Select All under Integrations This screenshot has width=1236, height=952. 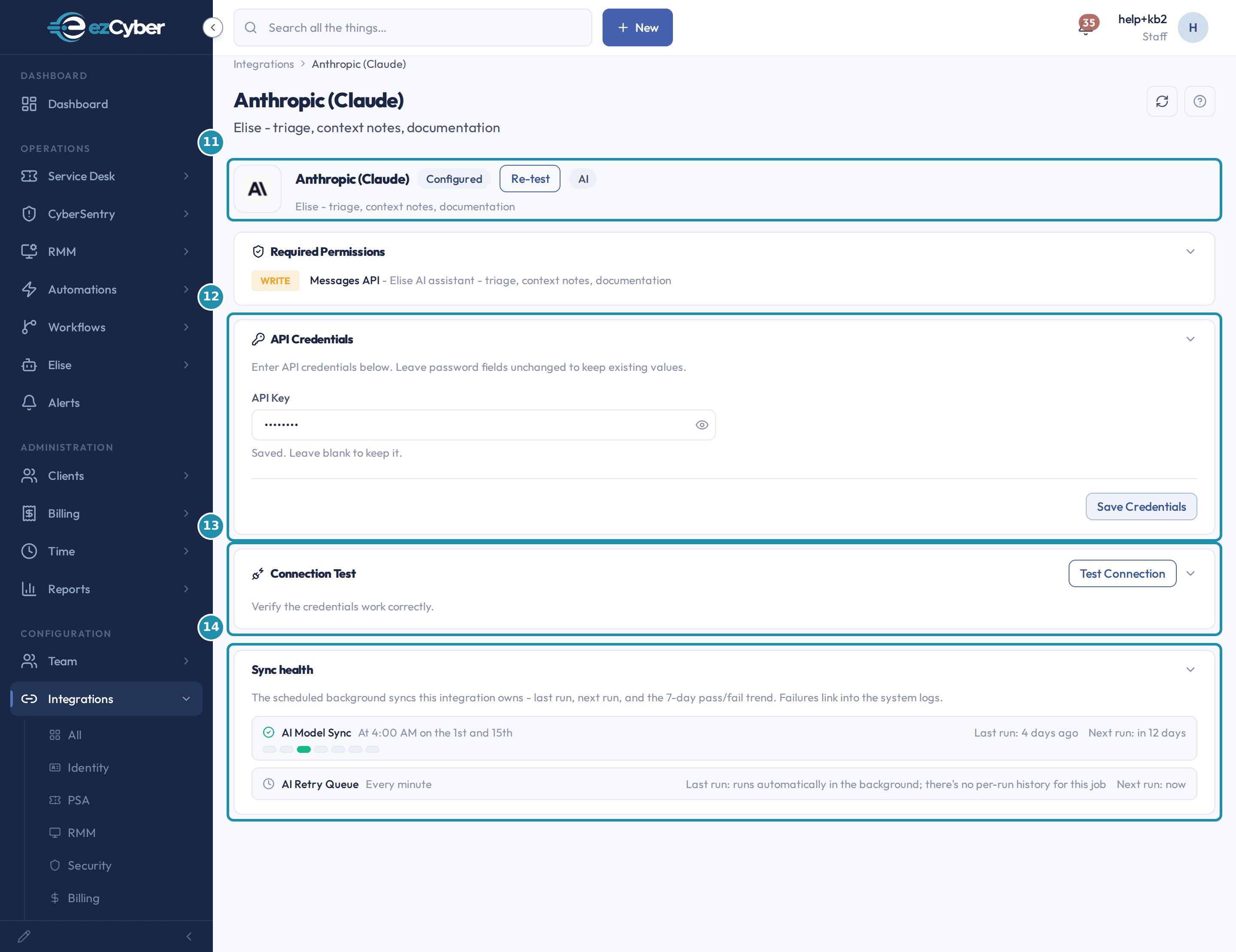[x=74, y=735]
